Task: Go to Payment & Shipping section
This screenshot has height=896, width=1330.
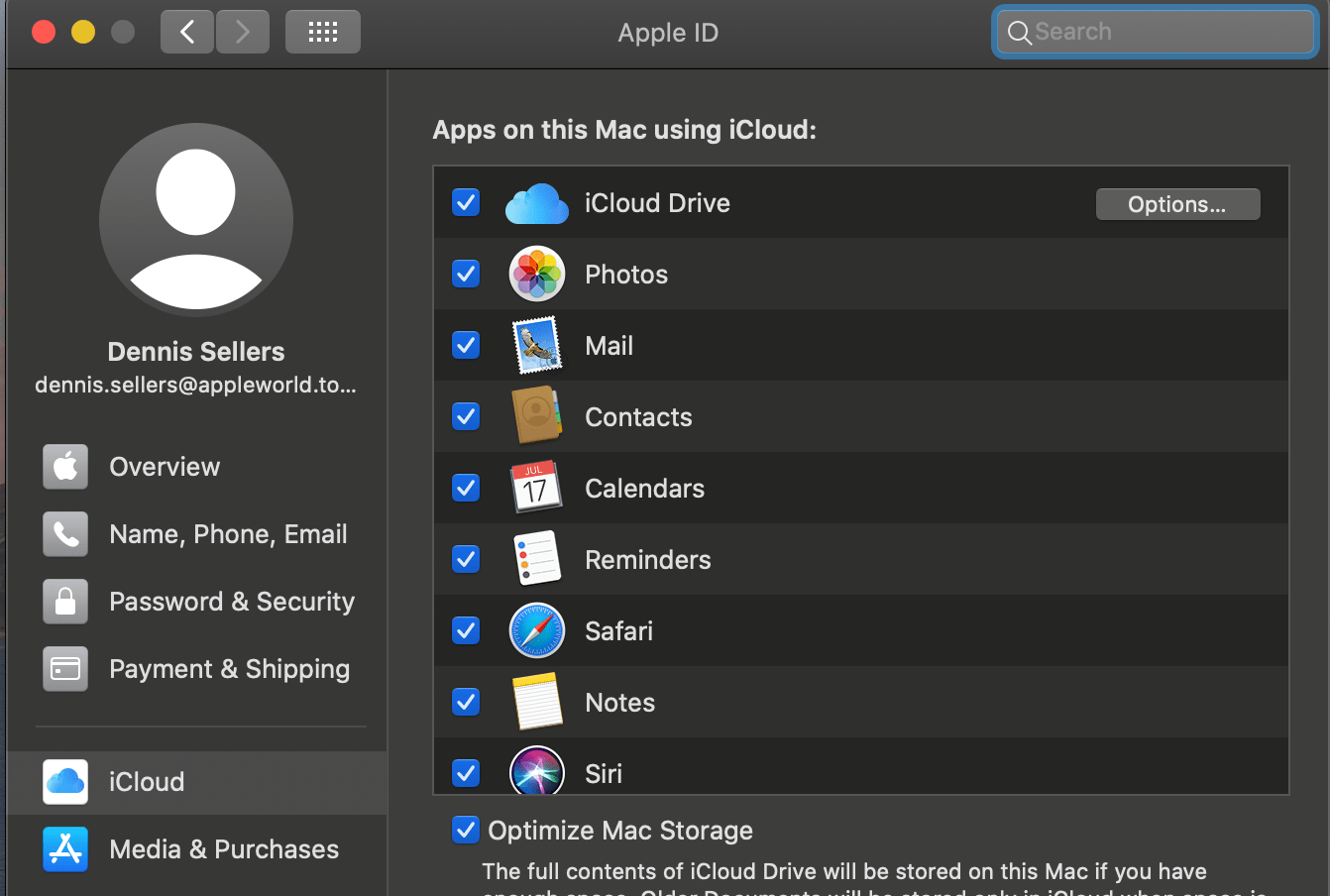Action: pyautogui.click(x=229, y=669)
